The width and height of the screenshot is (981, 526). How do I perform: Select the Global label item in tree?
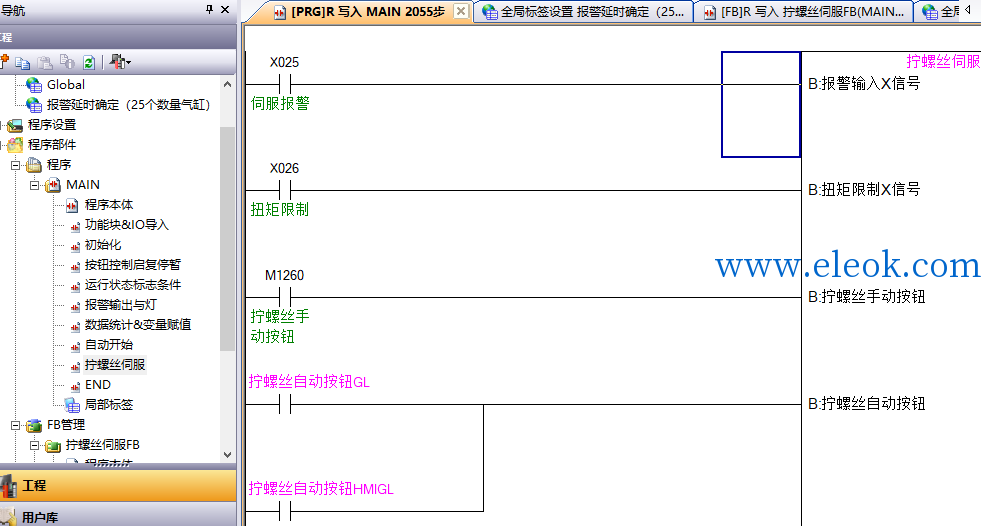pyautogui.click(x=66, y=84)
